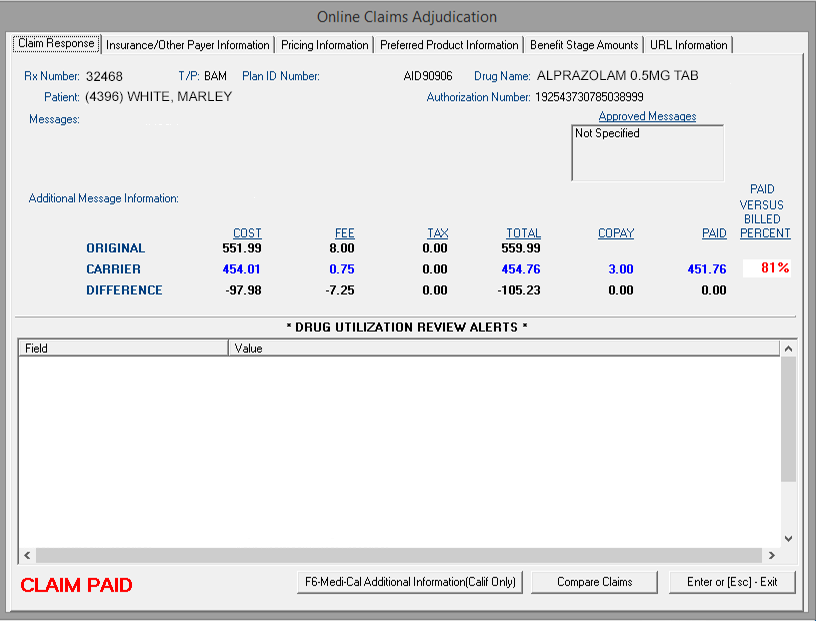Click the horizontal scrollbar track in alerts
This screenshot has height=621, width=816.
tap(400, 555)
